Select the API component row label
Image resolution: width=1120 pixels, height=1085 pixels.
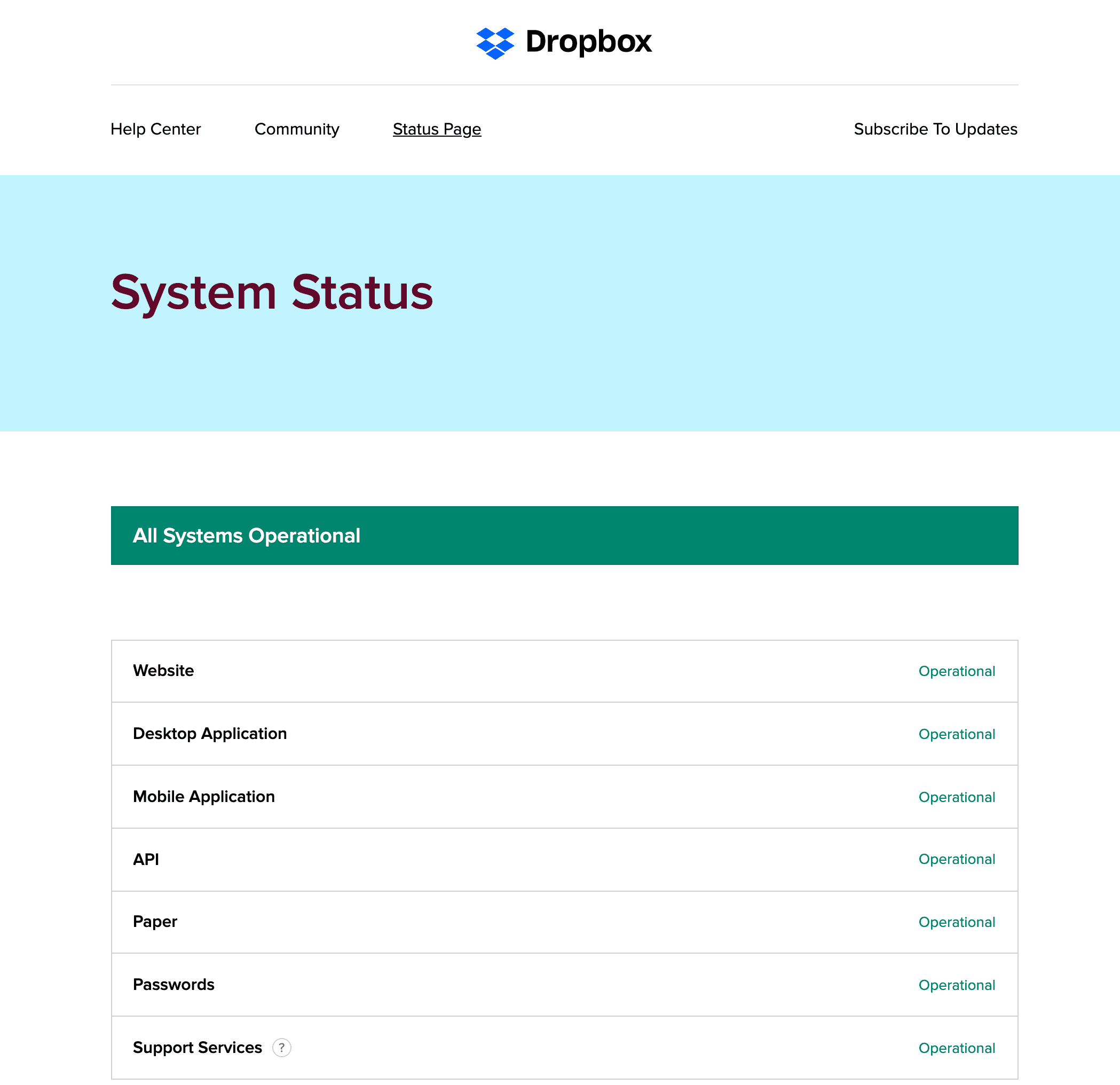click(x=146, y=859)
